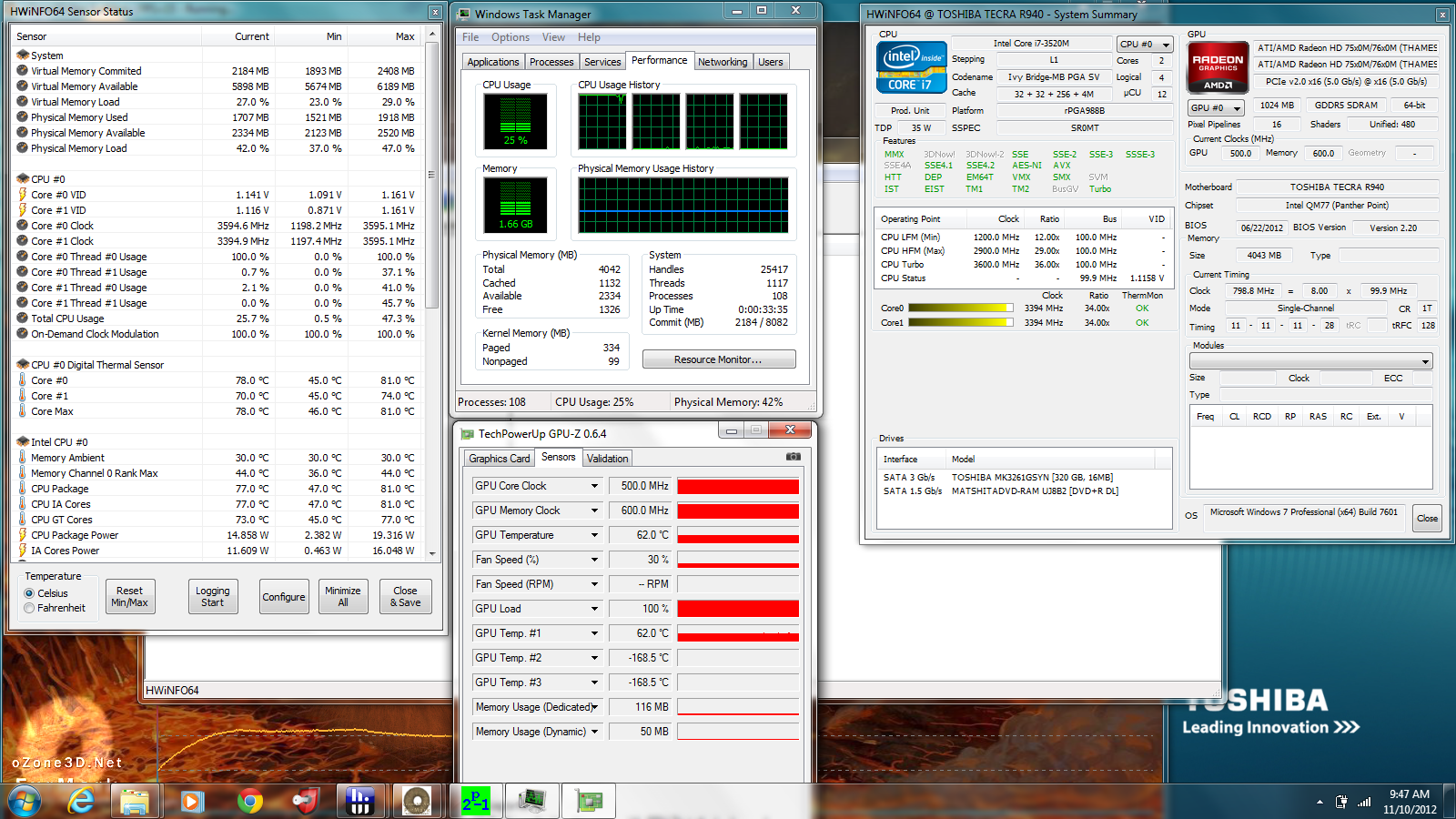1456x819 pixels.
Task: Open Windows Explorer folder icon in taskbar
Action: (135, 801)
